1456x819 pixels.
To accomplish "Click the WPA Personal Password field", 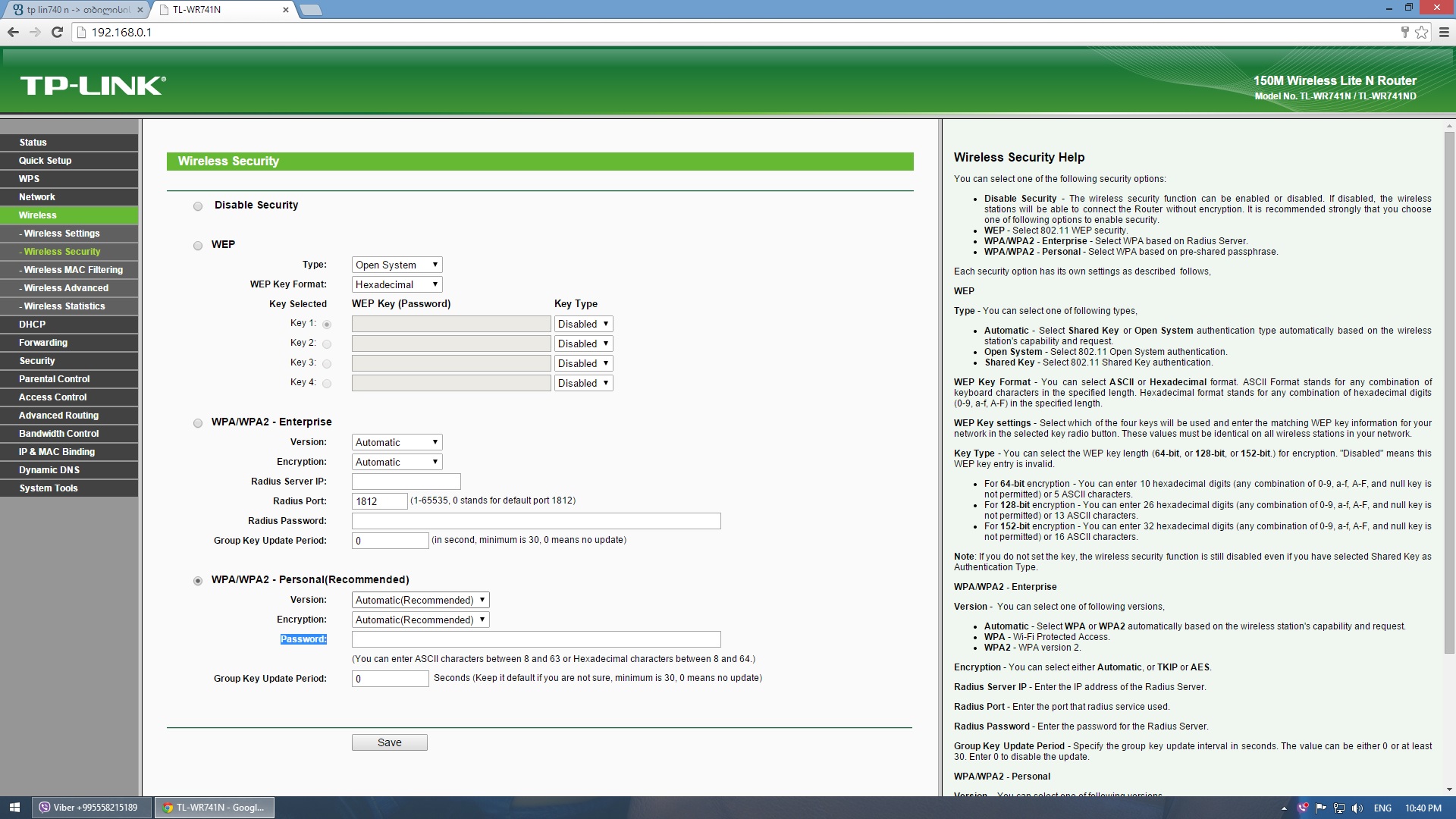I will (535, 639).
